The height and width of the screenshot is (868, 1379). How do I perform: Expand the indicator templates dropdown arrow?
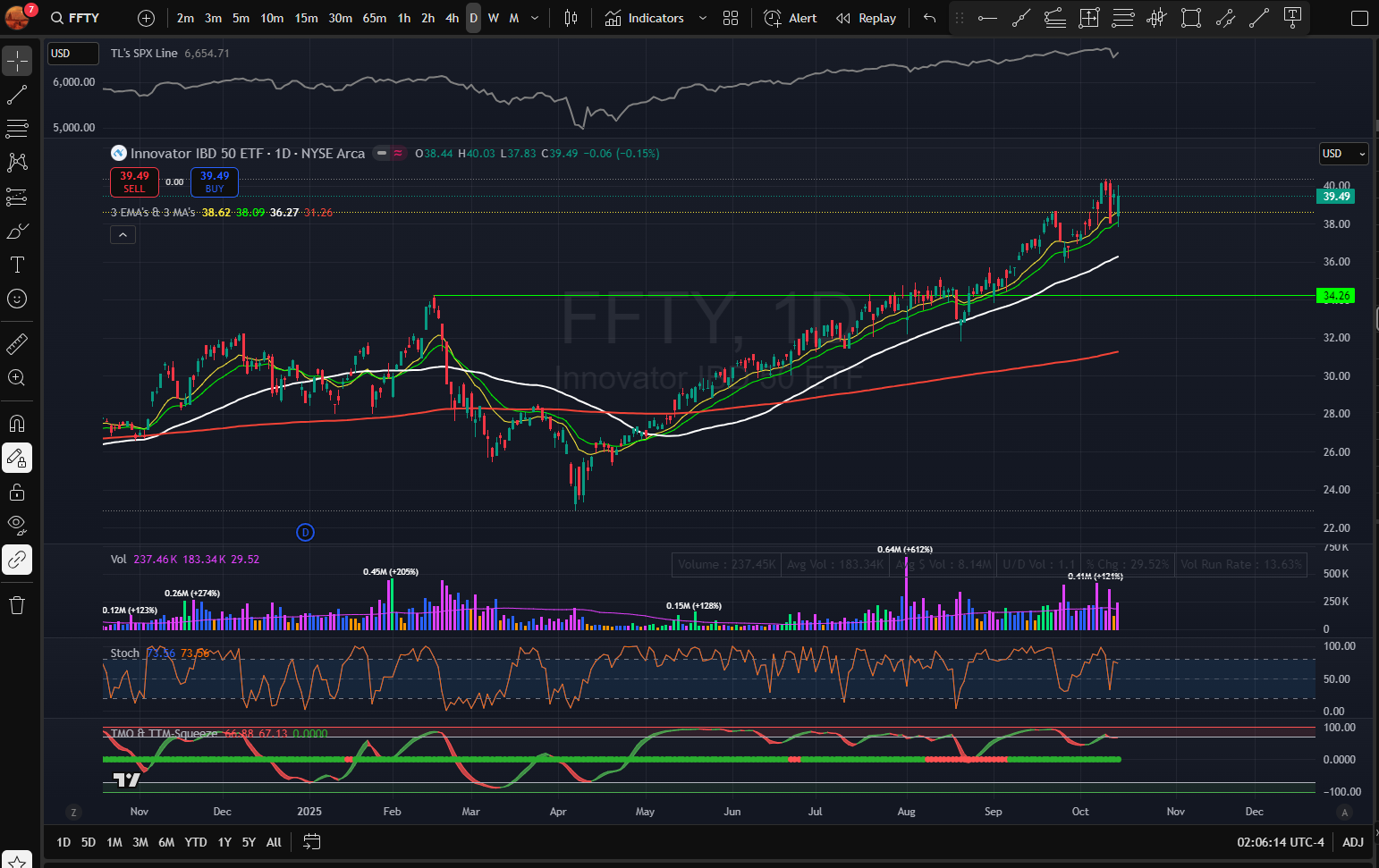point(703,18)
